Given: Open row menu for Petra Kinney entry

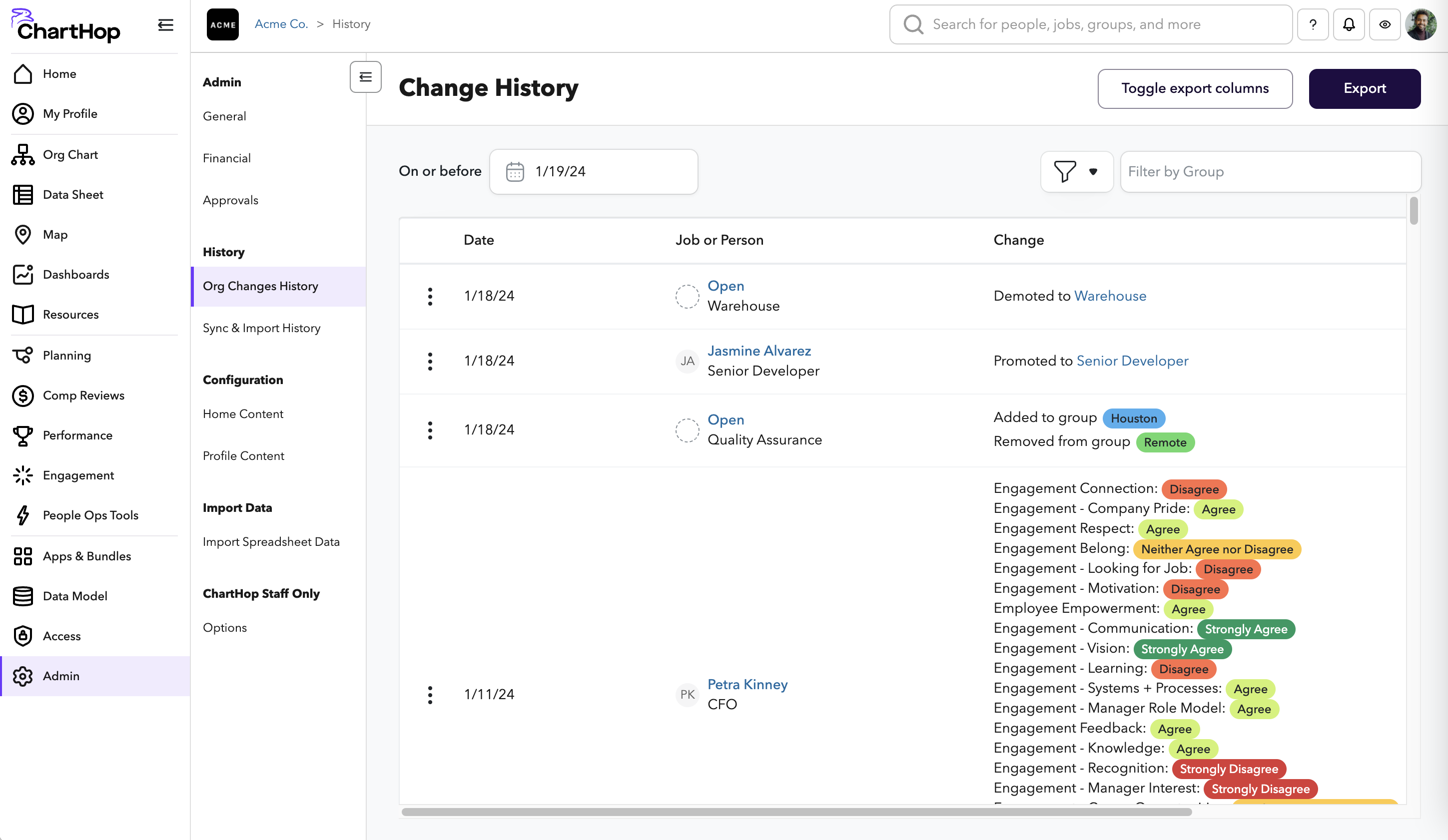Looking at the screenshot, I should 430,695.
